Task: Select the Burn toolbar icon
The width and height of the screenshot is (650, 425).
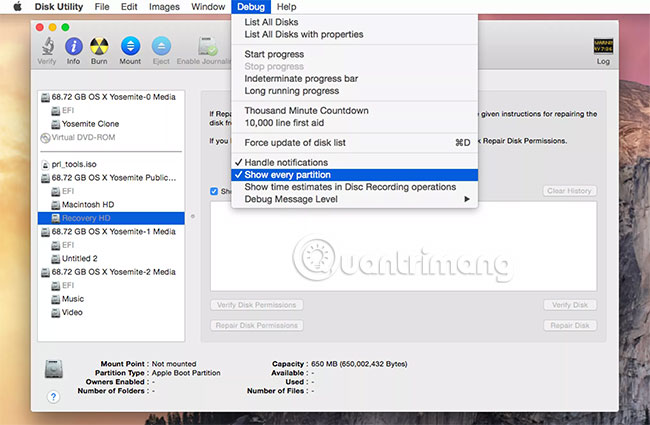Action: (x=99, y=46)
